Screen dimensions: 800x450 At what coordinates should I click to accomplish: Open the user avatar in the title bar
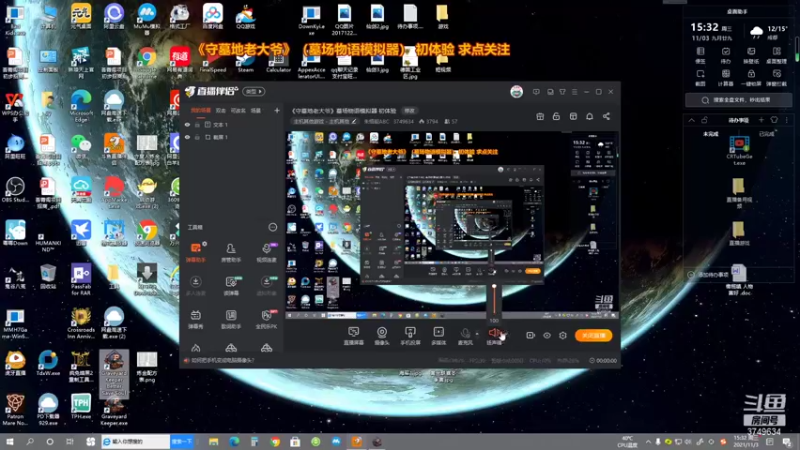[x=516, y=91]
